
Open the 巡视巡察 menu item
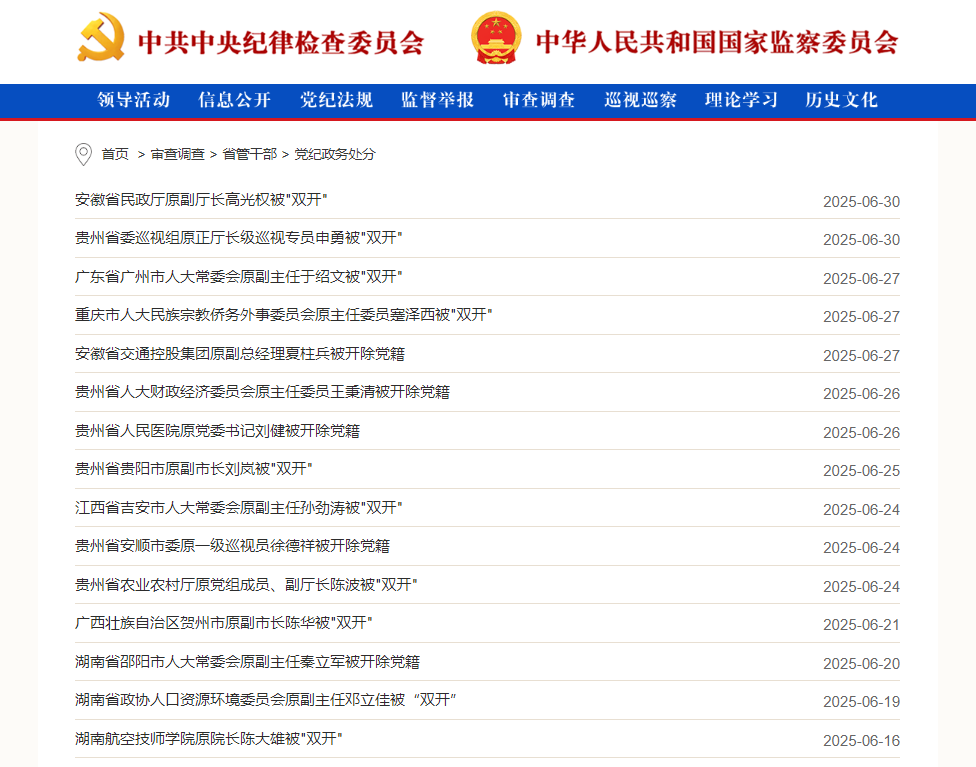[639, 100]
